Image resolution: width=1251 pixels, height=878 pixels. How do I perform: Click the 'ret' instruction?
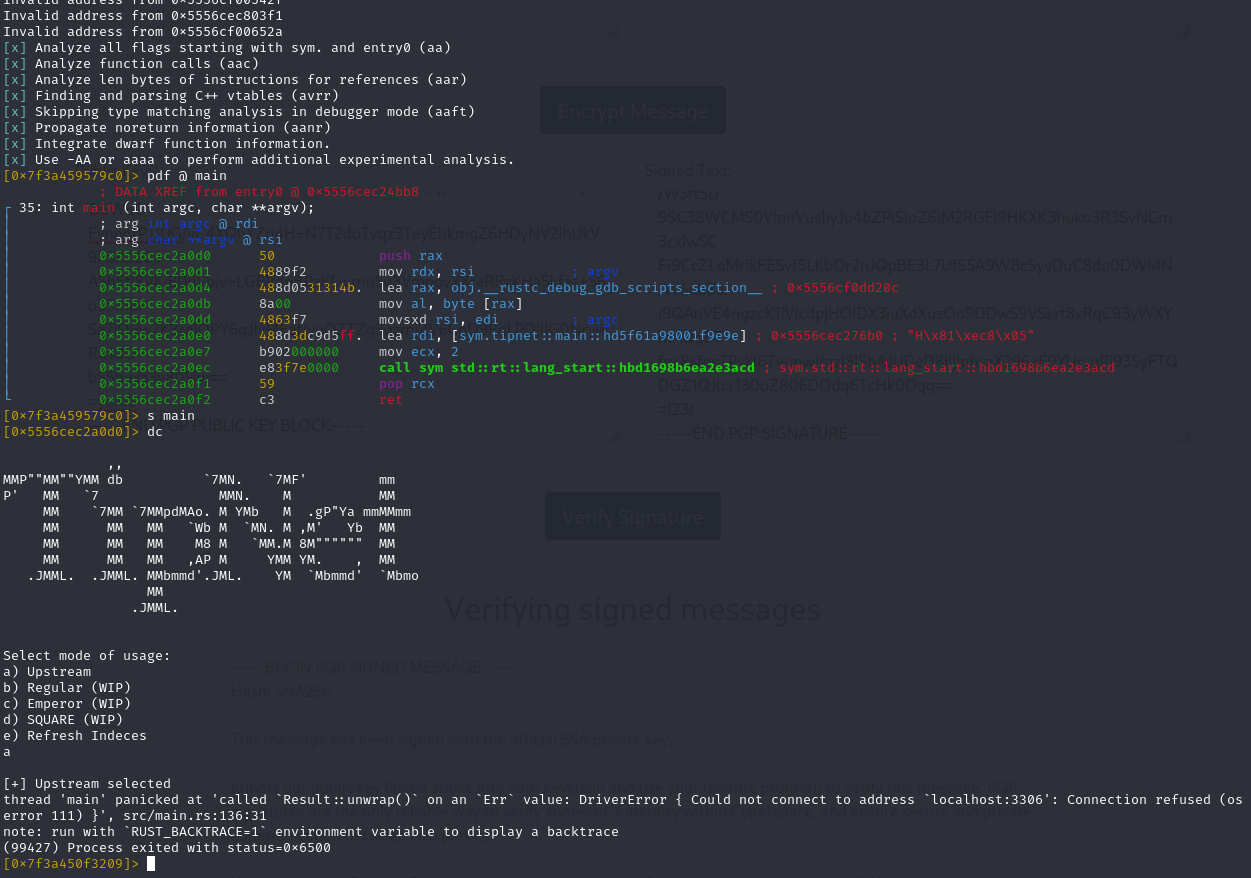391,400
